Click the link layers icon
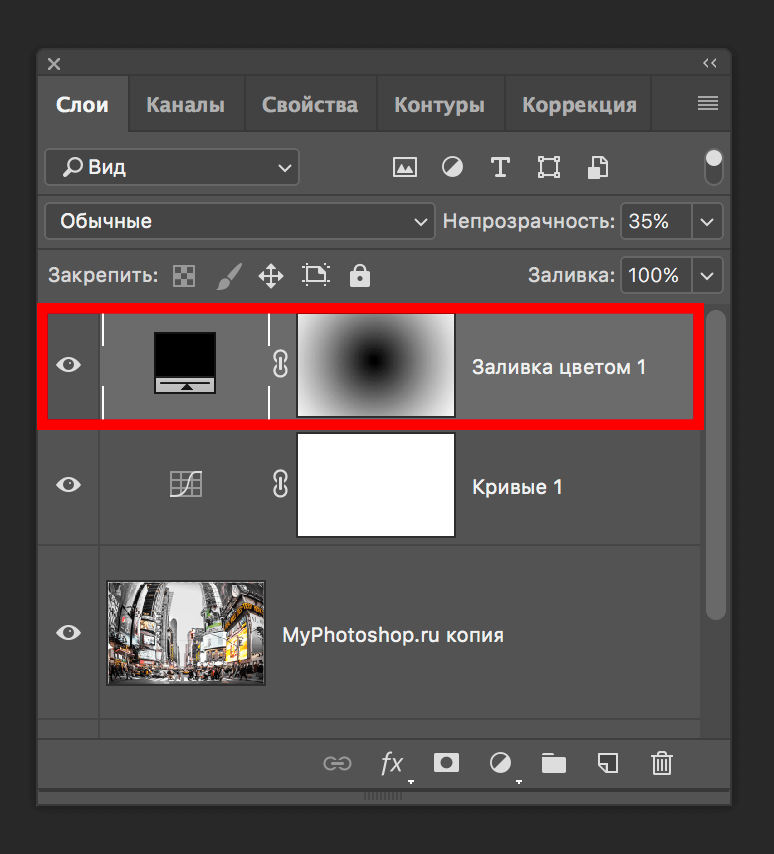This screenshot has height=854, width=774. [337, 764]
